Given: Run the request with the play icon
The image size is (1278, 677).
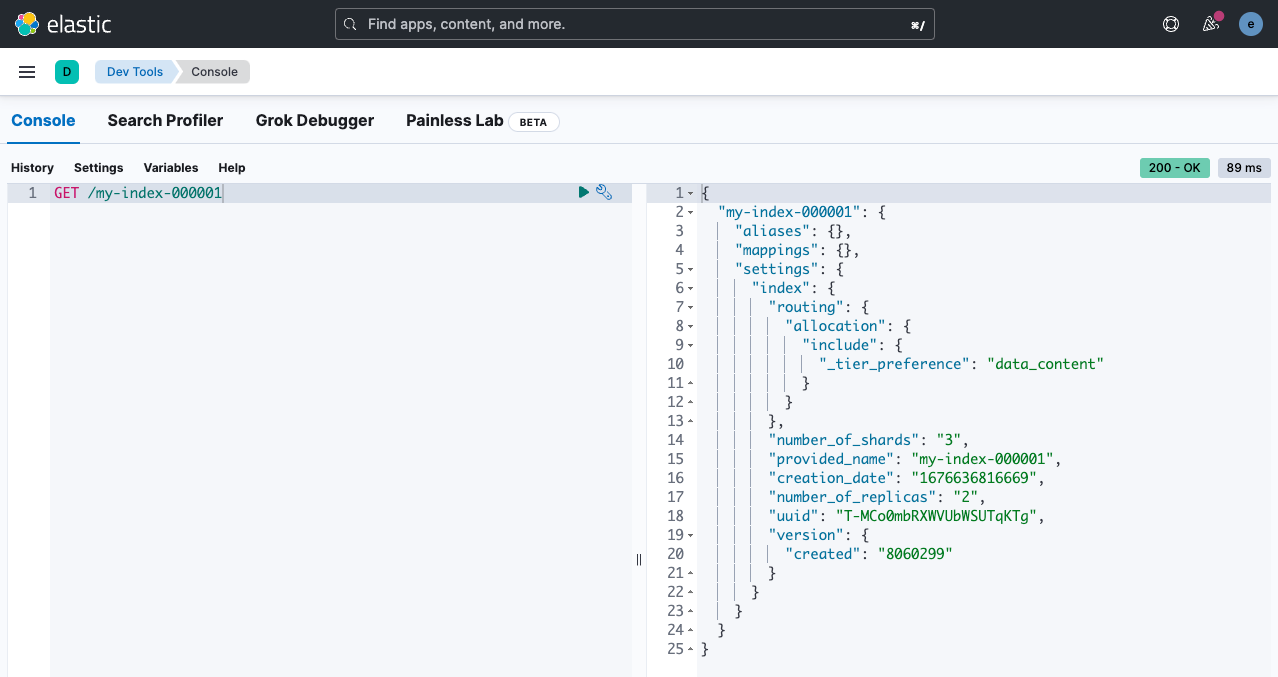Looking at the screenshot, I should pos(584,192).
